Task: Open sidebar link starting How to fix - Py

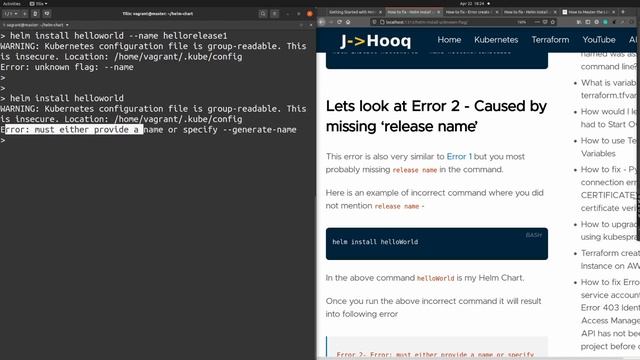Action: [x=608, y=189]
